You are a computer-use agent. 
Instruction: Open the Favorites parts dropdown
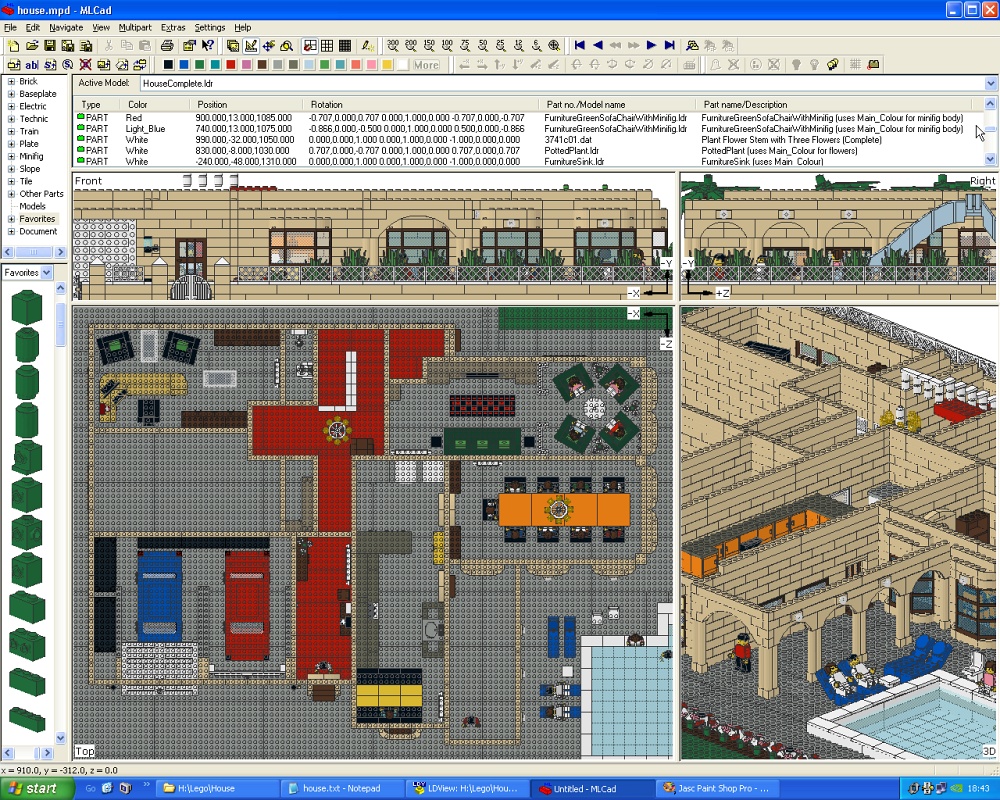(47, 273)
